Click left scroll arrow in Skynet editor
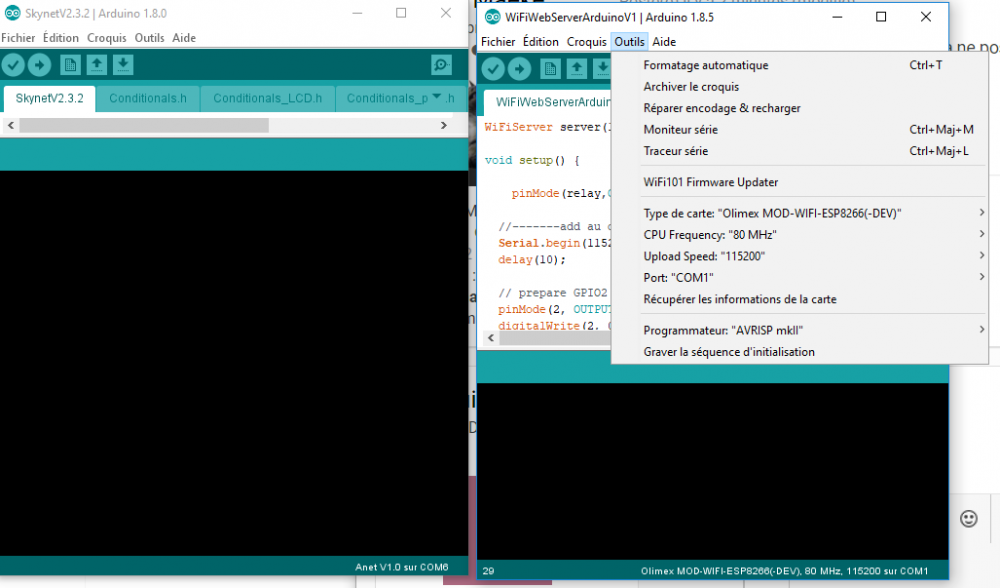The height and width of the screenshot is (588, 1000). pos(10,126)
